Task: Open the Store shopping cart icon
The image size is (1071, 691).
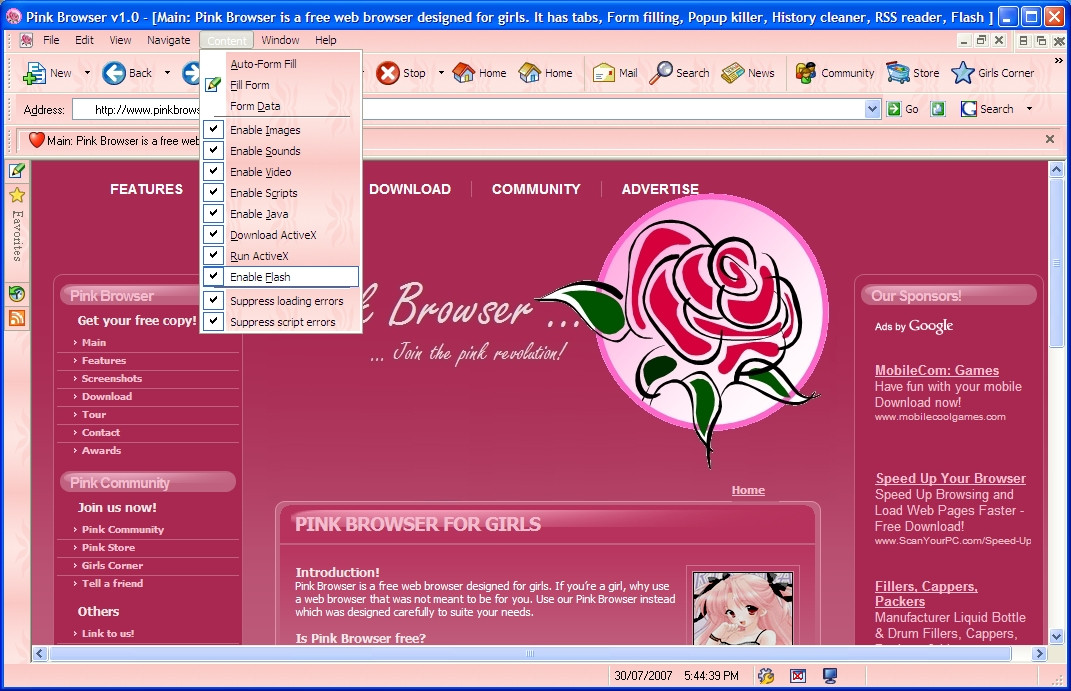Action: [x=898, y=73]
